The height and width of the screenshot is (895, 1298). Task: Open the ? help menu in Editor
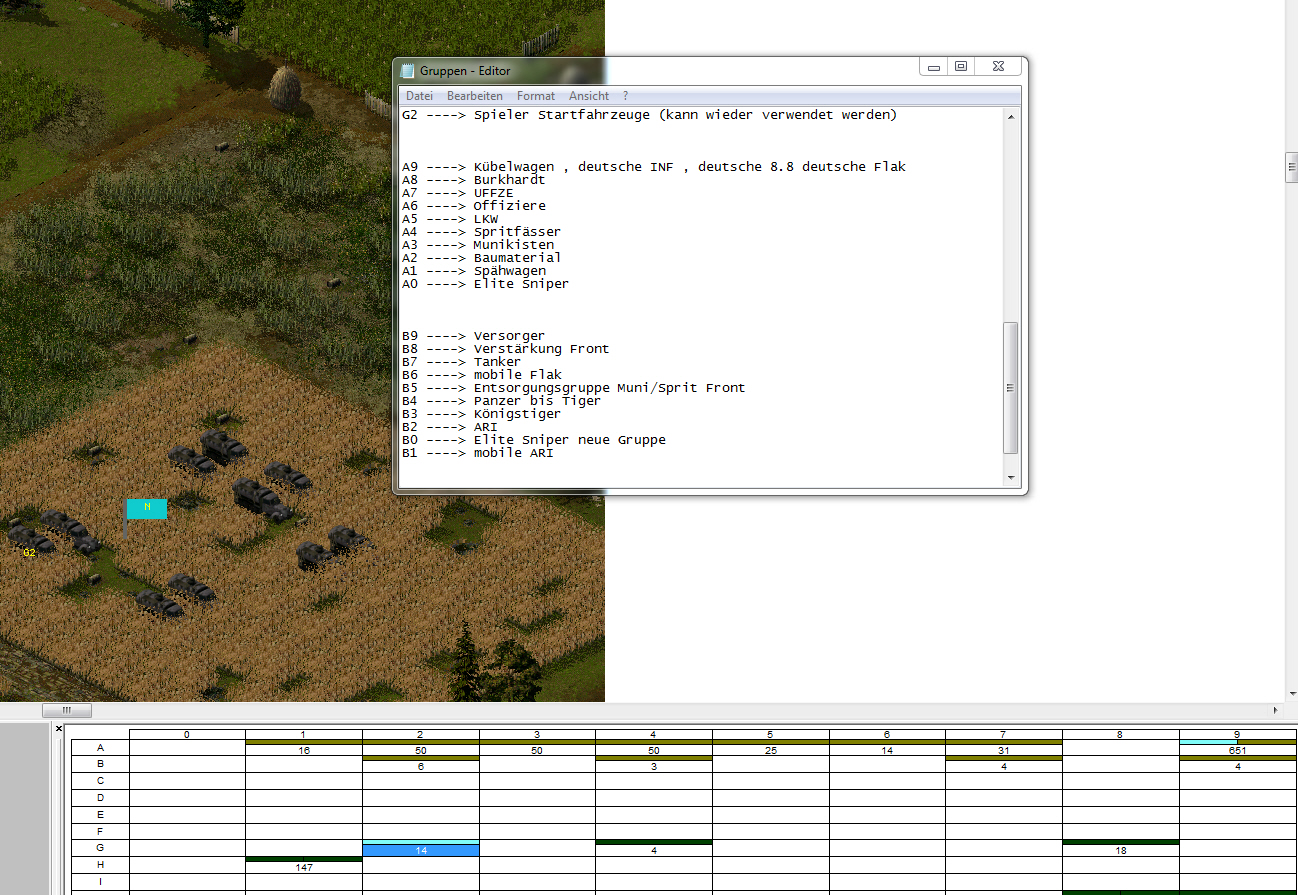[x=625, y=96]
